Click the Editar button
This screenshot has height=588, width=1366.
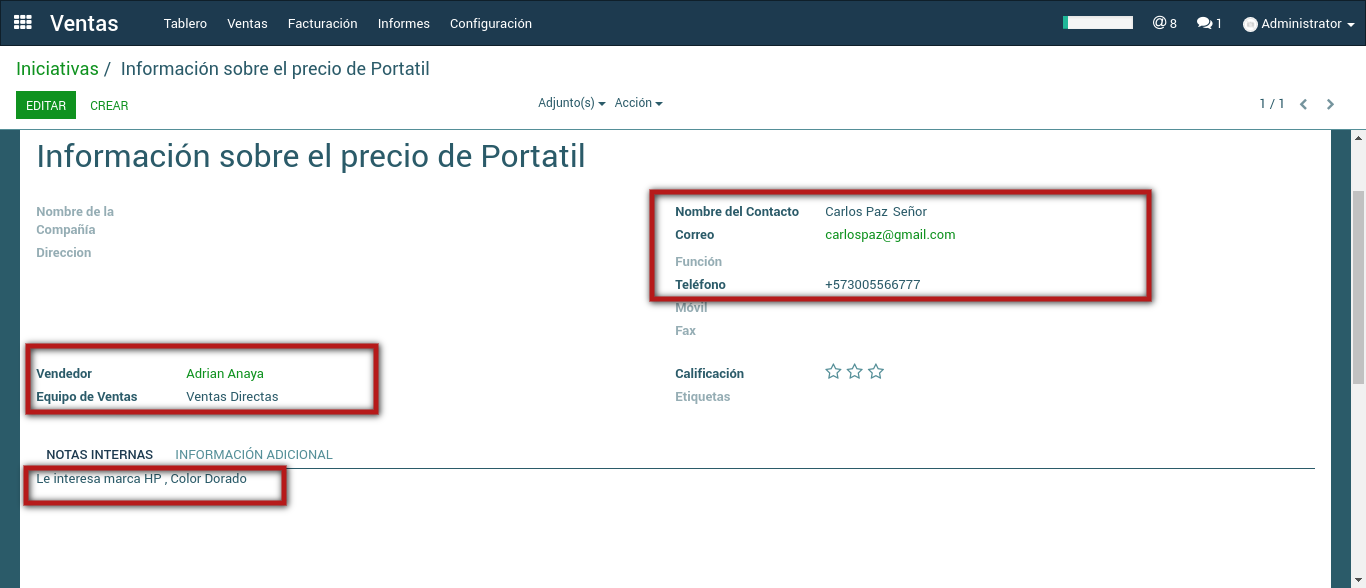coord(46,105)
